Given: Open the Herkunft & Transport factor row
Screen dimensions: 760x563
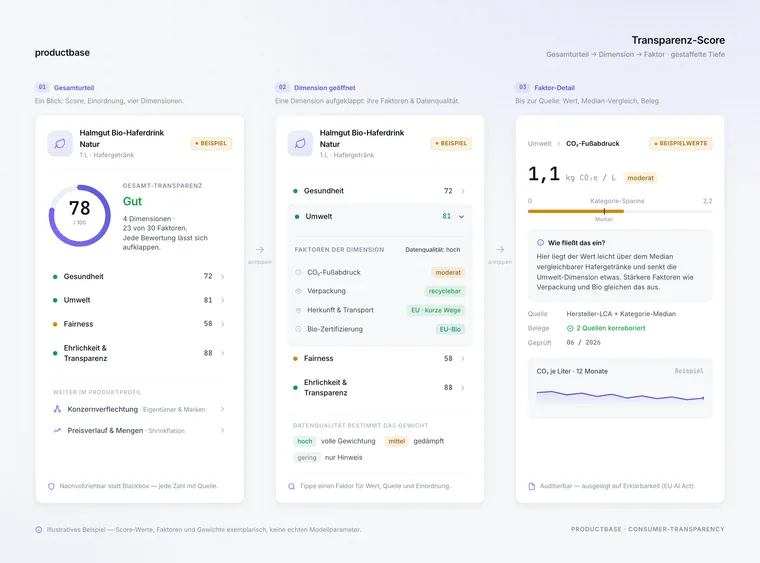Looking at the screenshot, I should (x=380, y=310).
